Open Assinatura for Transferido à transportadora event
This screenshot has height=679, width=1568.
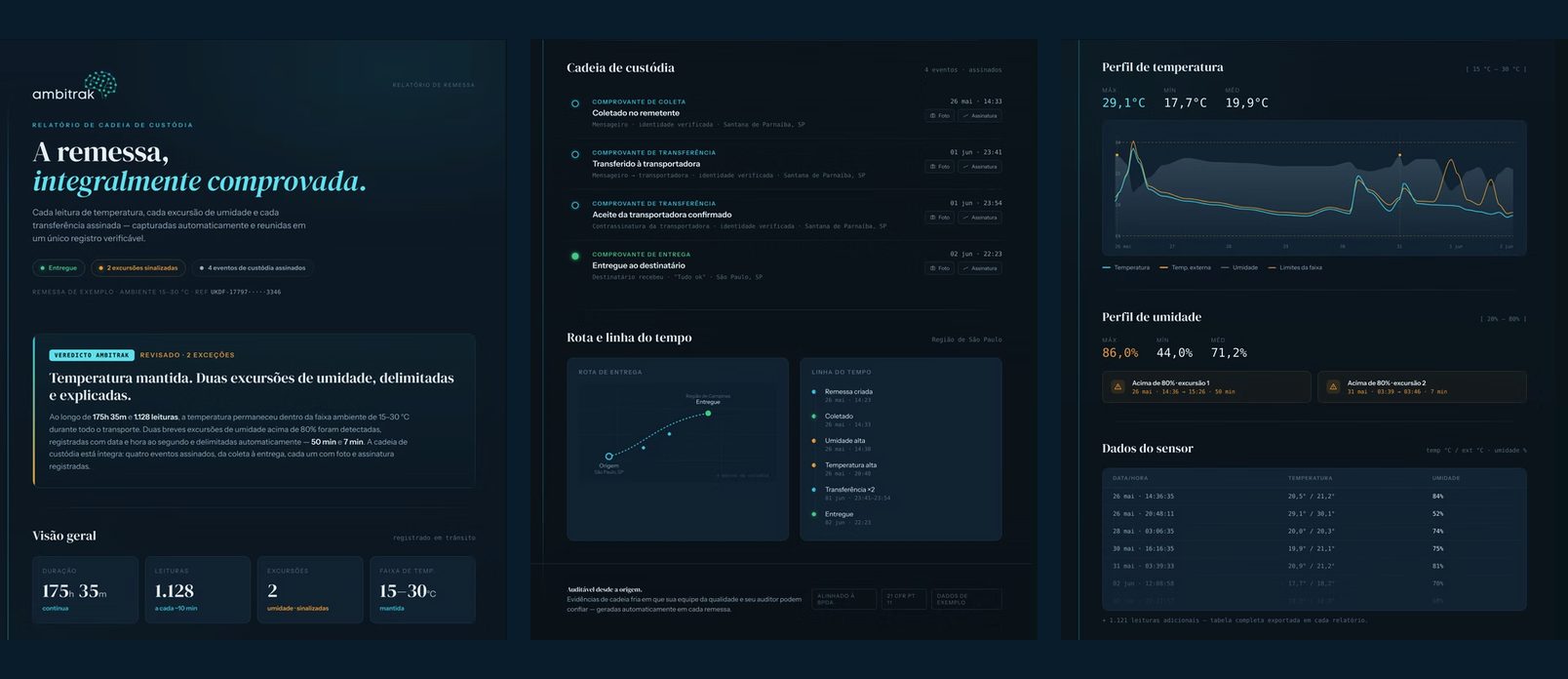[x=980, y=167]
